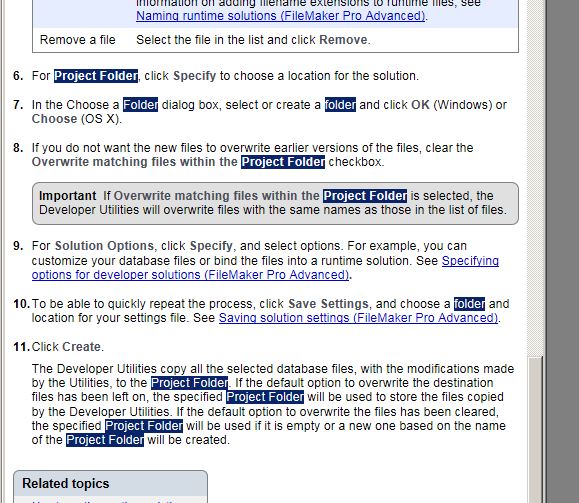Follow the Saving solution settings link
The height and width of the screenshot is (503, 579).
[358, 318]
